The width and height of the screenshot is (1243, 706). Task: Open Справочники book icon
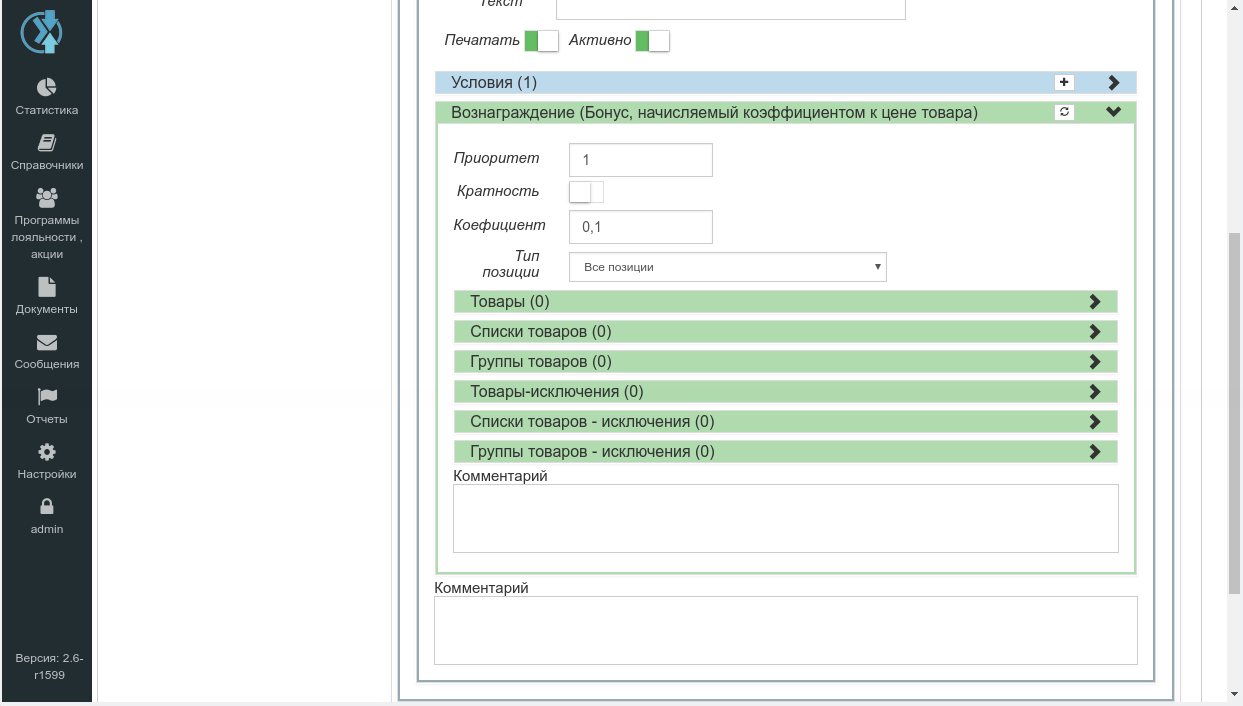[x=47, y=142]
